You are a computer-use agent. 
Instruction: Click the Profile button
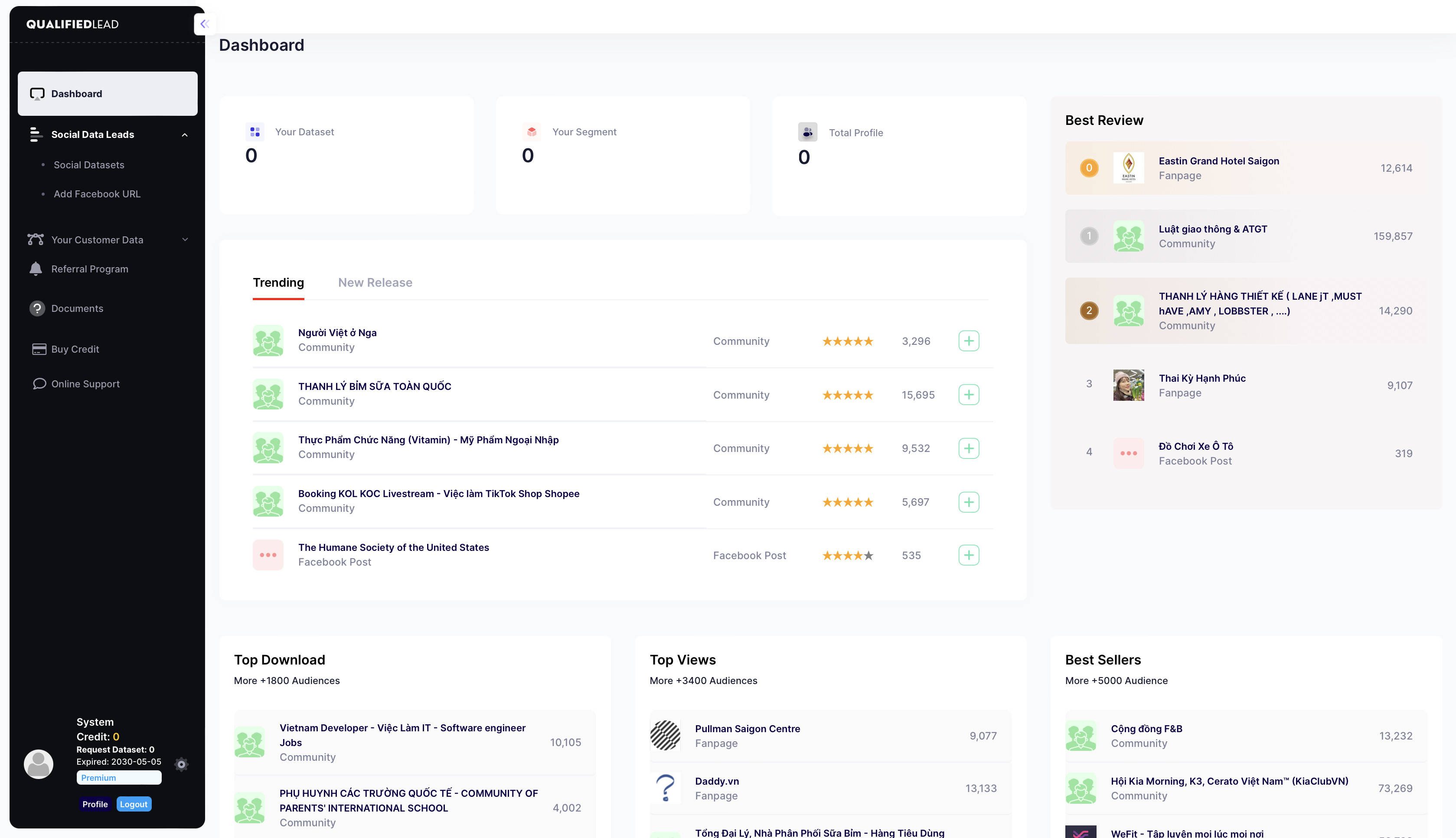click(95, 804)
